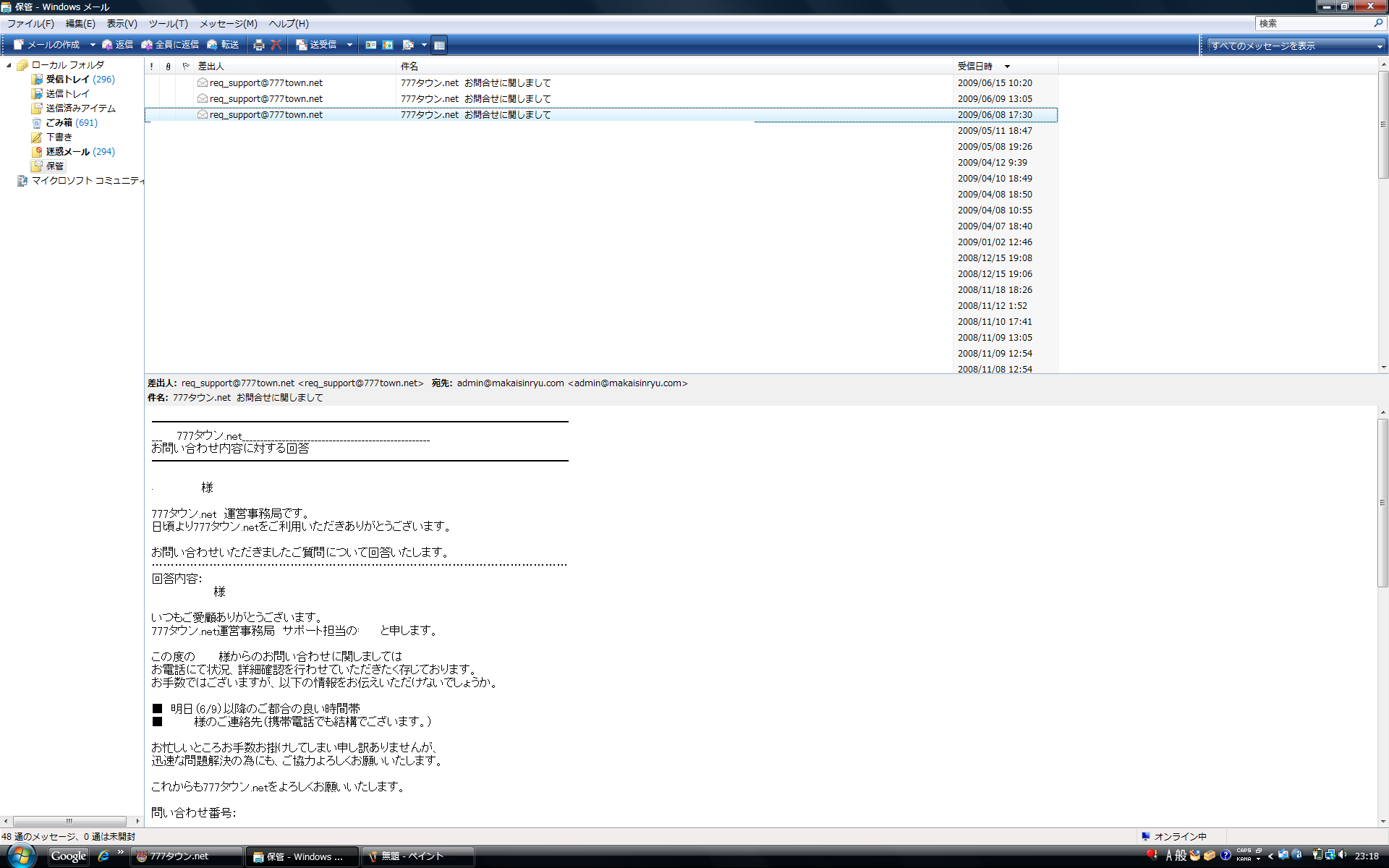Open the Windows Calendar icon in toolbar
This screenshot has height=868, width=1389.
[388, 45]
